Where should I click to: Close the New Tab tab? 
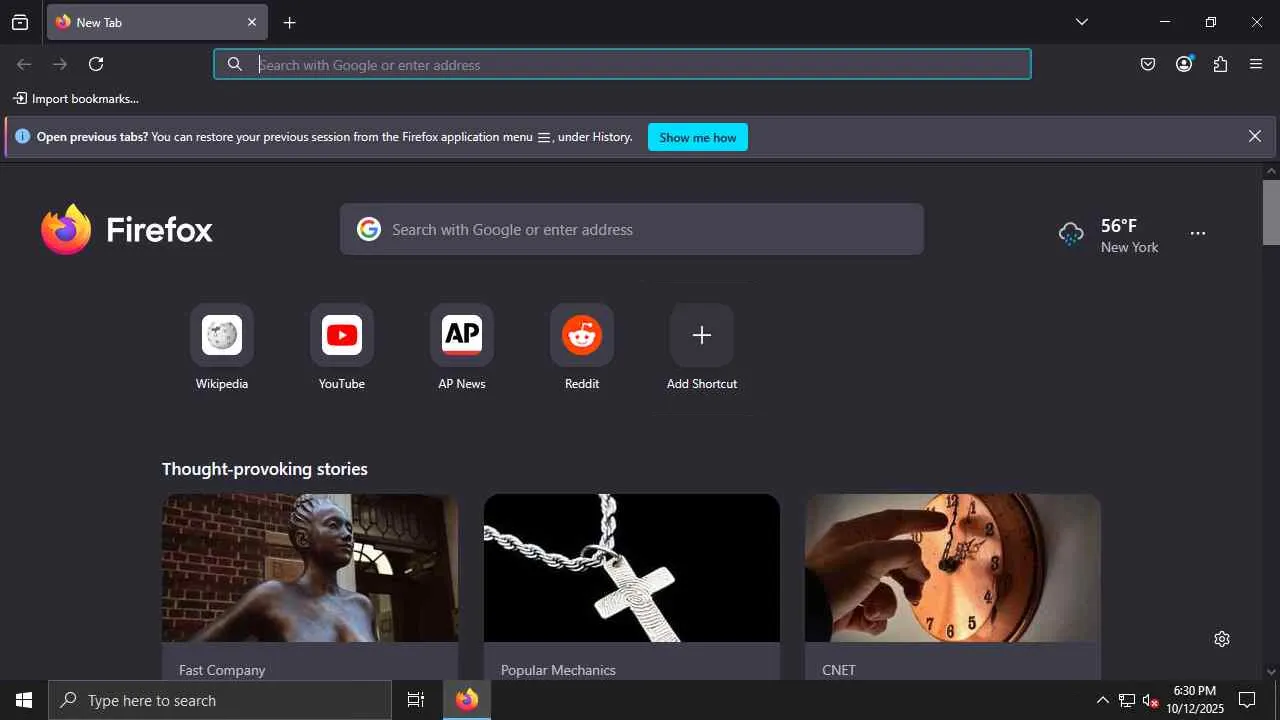(x=252, y=23)
